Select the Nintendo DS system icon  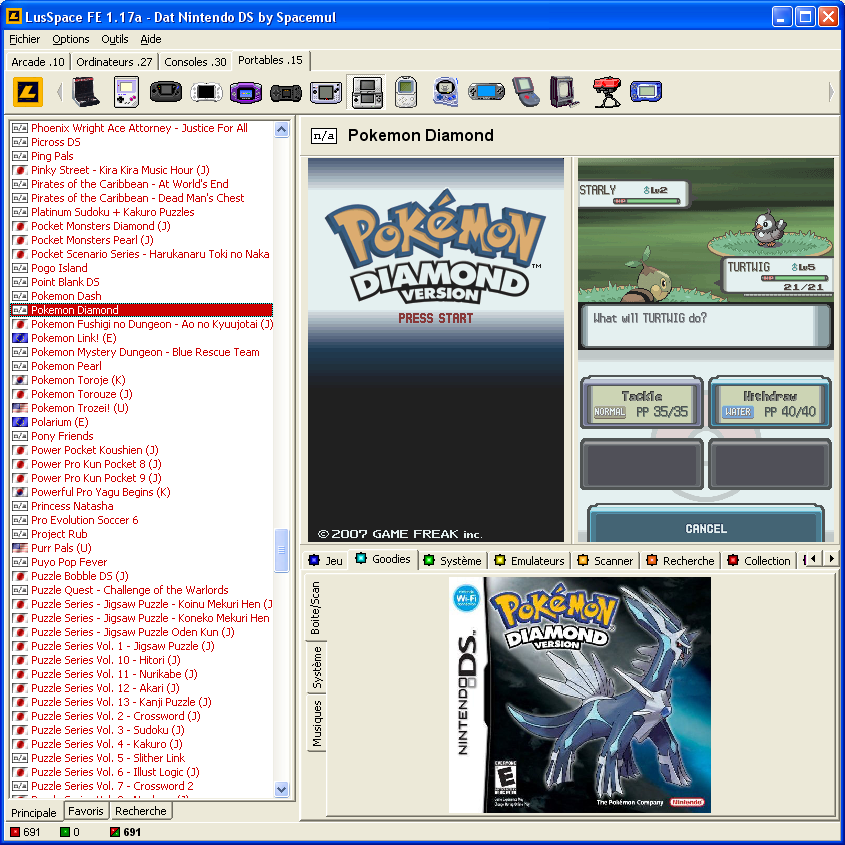(x=366, y=92)
